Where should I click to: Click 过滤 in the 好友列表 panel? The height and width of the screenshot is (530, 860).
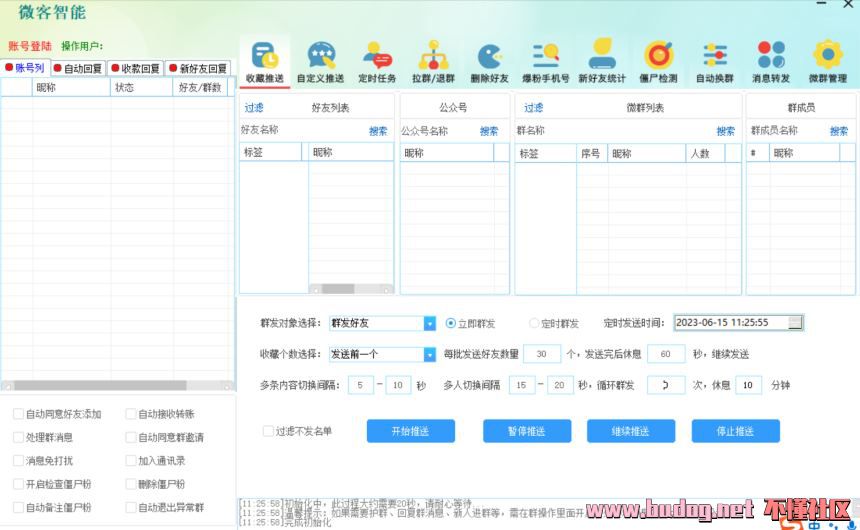click(x=254, y=108)
